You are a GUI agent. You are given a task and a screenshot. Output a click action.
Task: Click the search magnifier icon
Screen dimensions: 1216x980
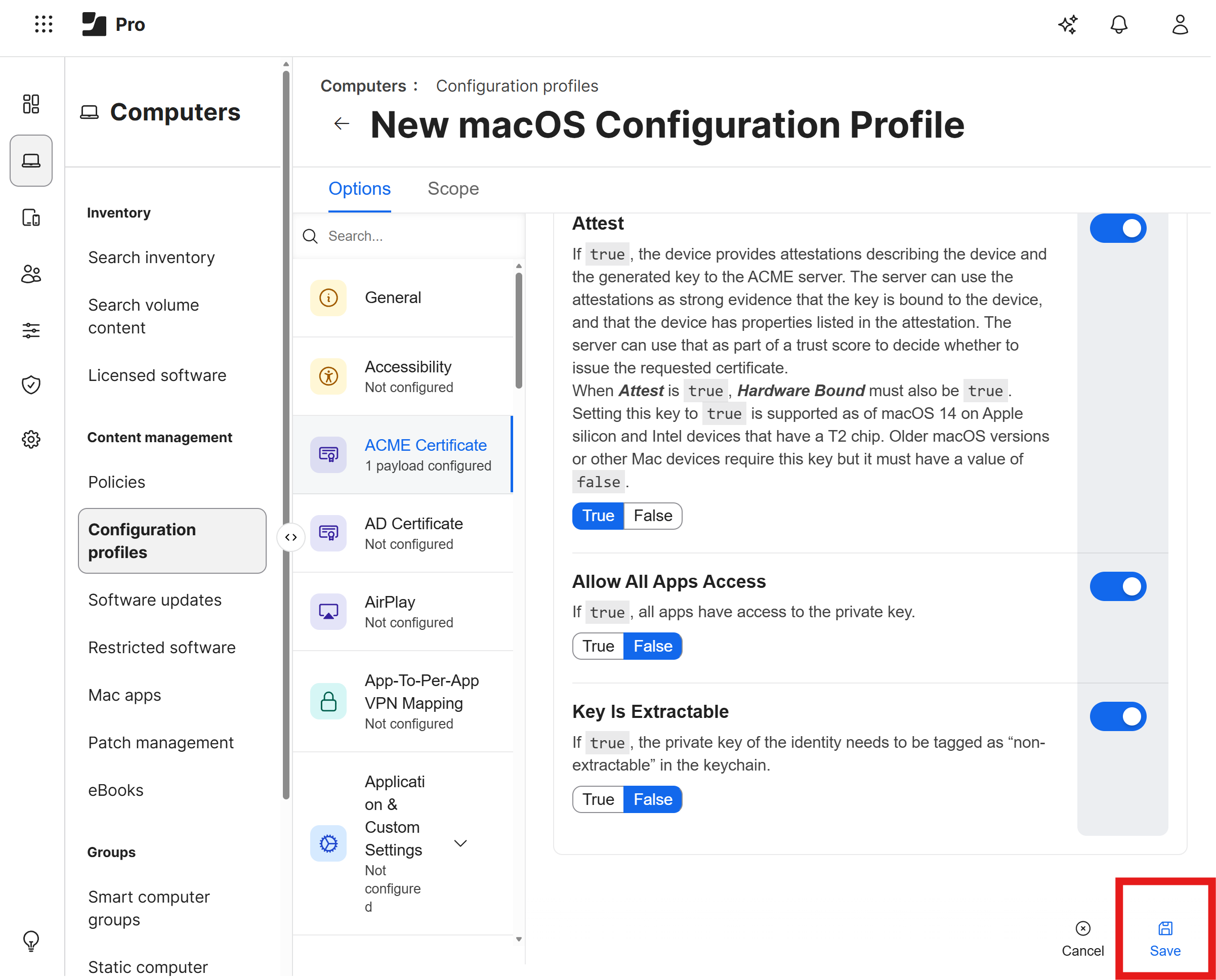pos(310,236)
